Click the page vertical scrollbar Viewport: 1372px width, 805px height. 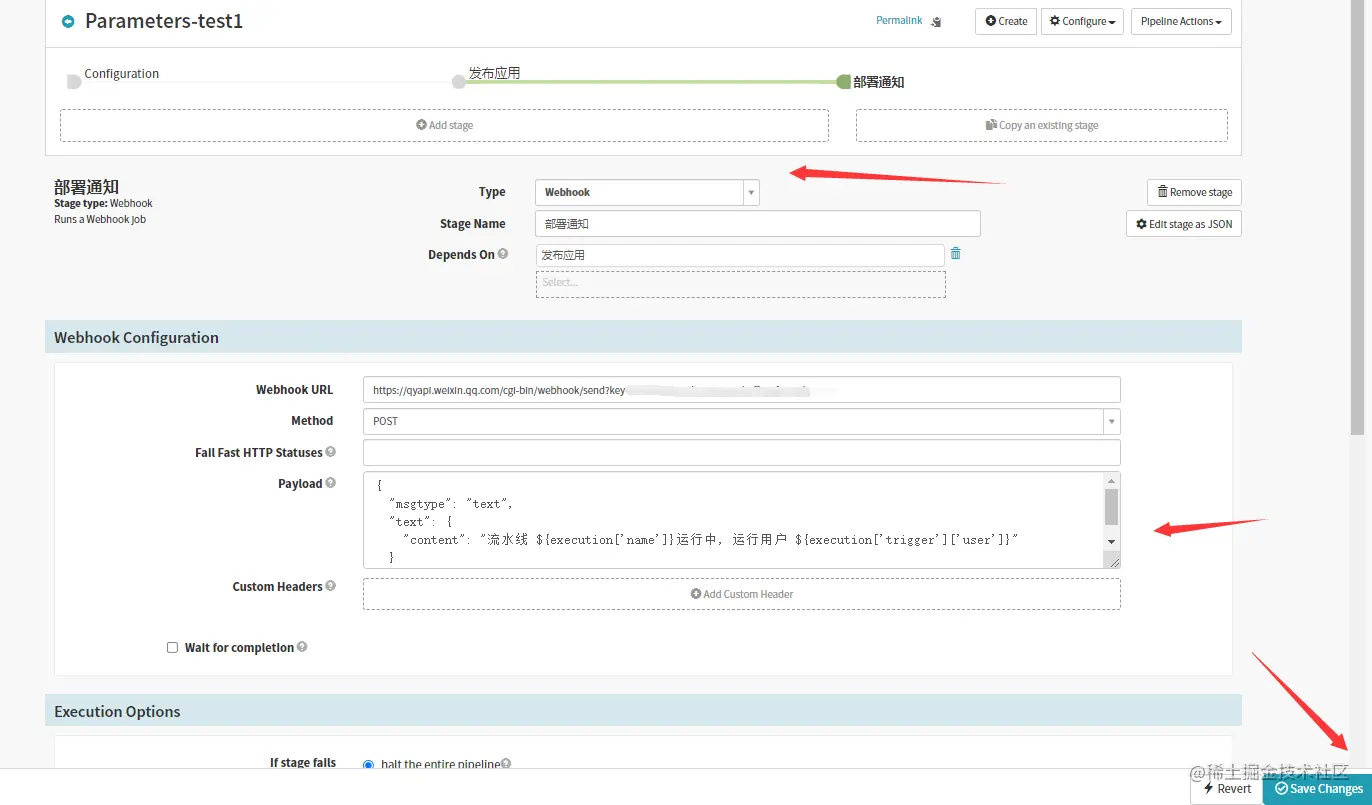(1357, 218)
